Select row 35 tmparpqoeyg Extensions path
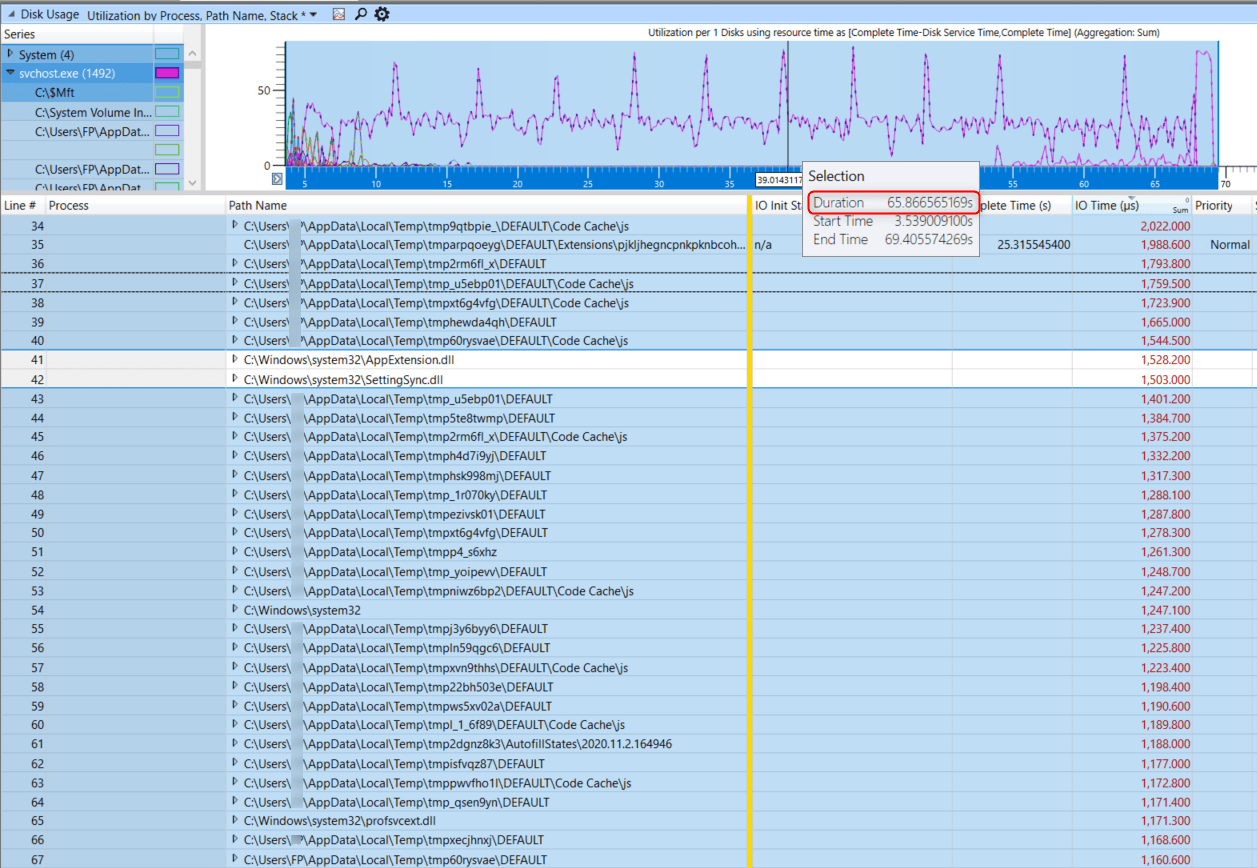Viewport: 1257px width, 868px height. coord(494,244)
